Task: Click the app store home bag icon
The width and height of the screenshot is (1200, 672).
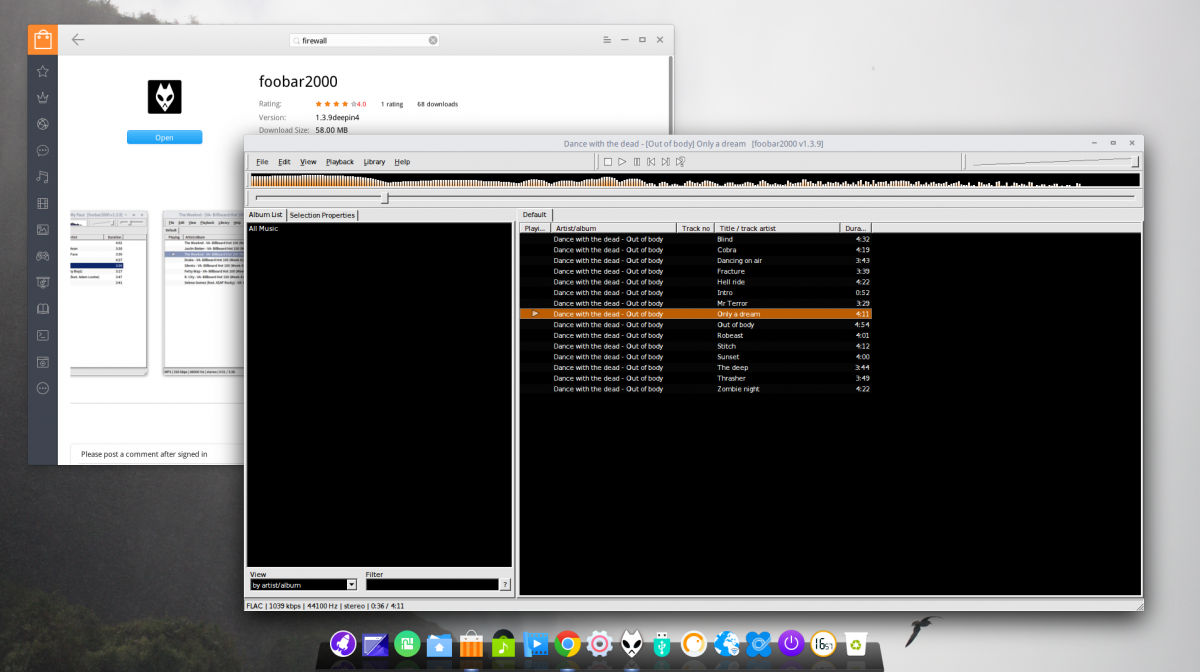Action: click(42, 40)
